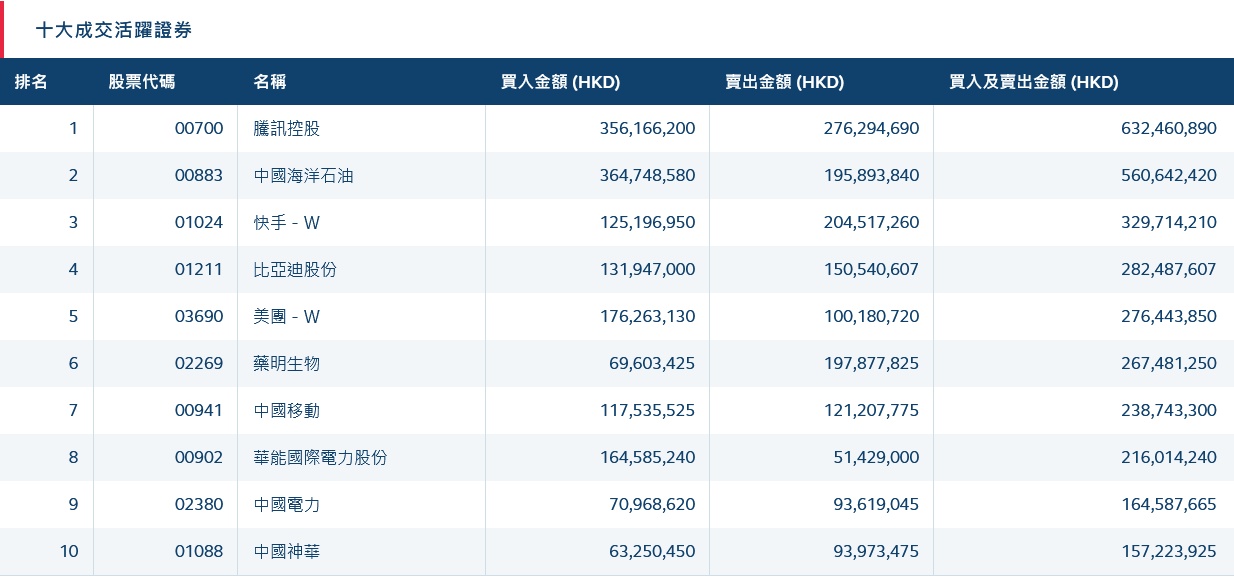Click stock code 01088
This screenshot has height=578, width=1234.
click(199, 551)
